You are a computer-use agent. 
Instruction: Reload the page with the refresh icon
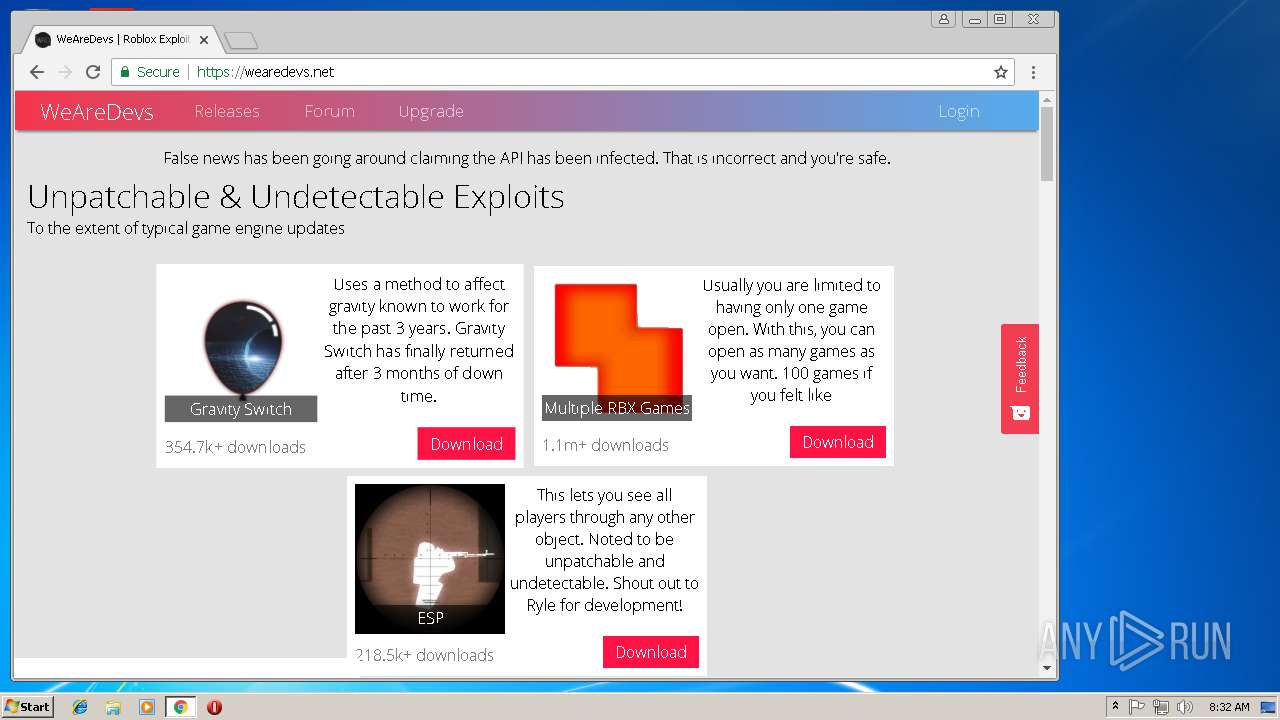tap(93, 72)
